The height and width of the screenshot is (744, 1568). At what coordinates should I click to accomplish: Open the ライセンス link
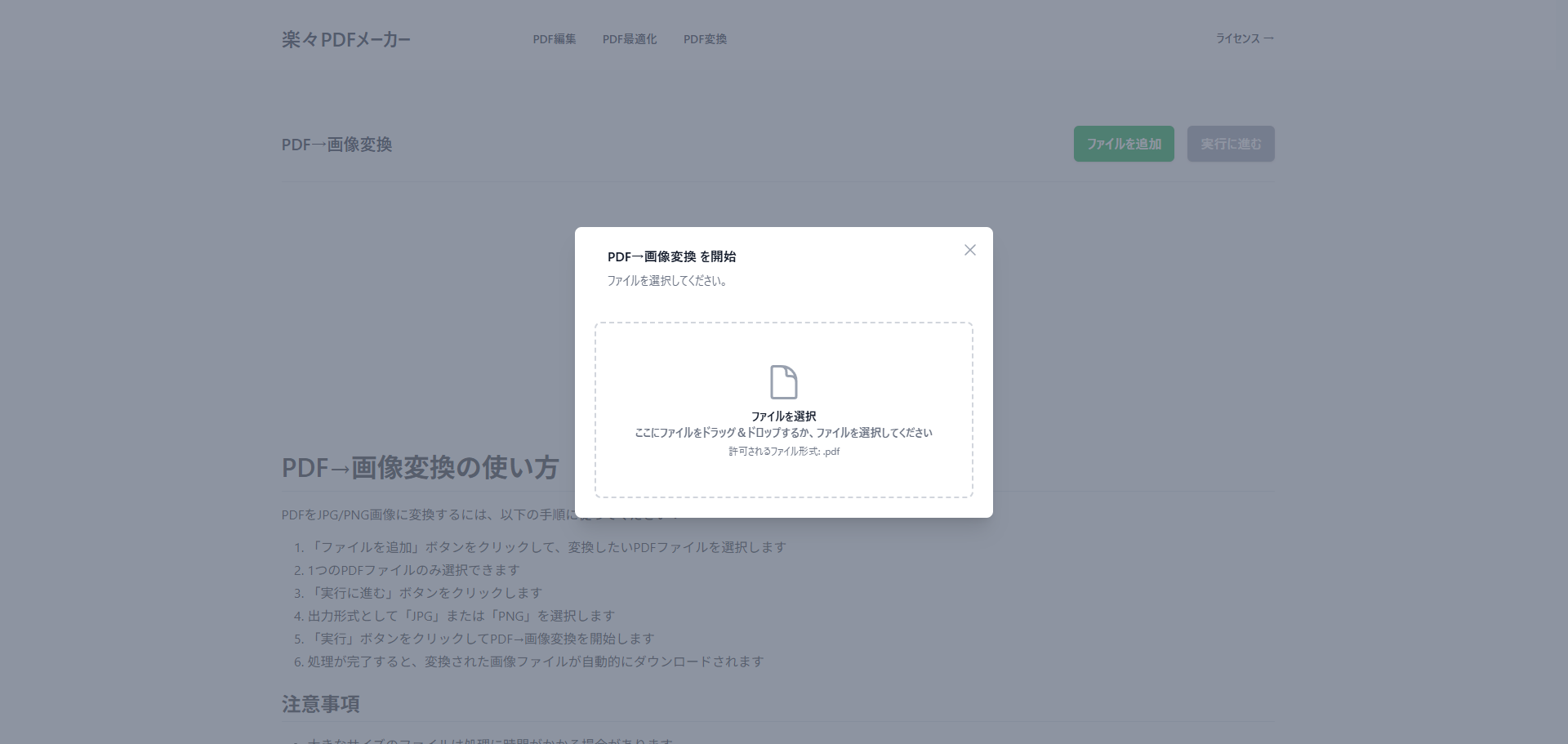pos(1245,38)
